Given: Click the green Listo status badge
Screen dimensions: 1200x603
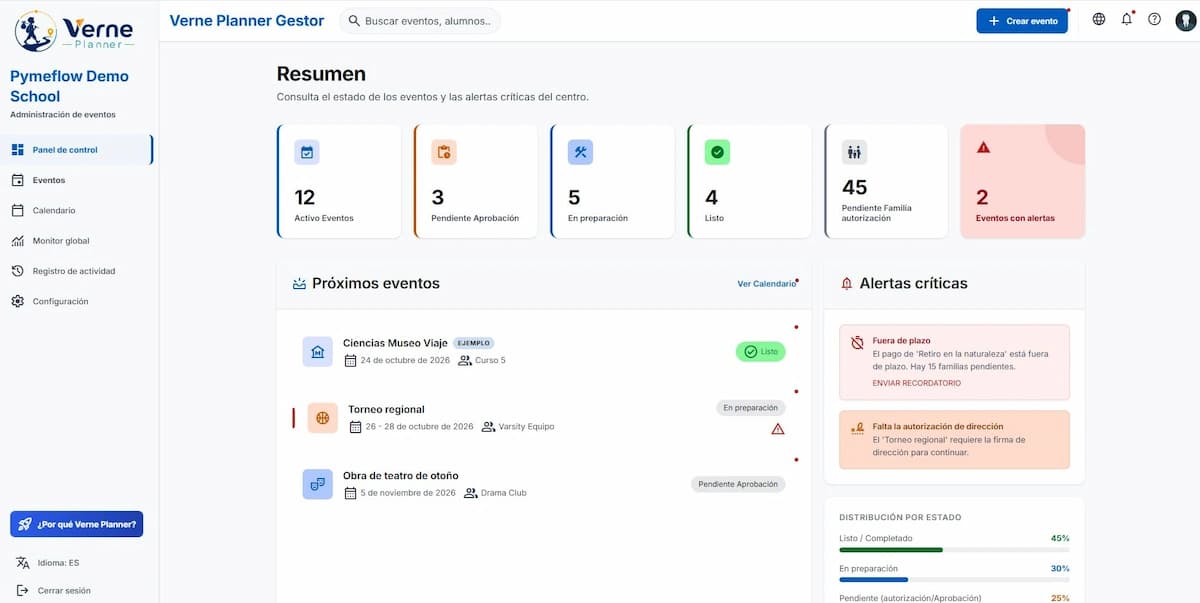Looking at the screenshot, I should click(761, 352).
